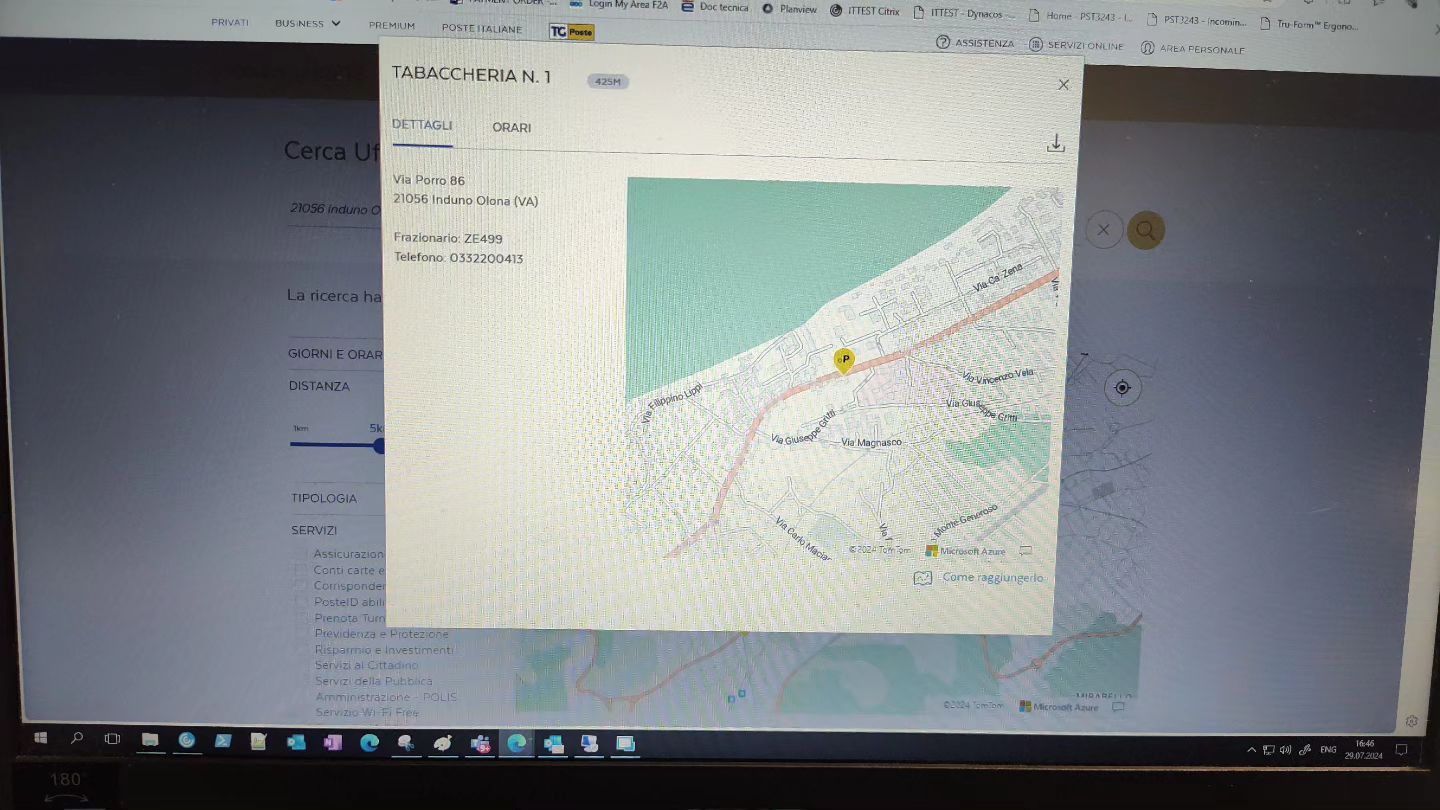Tick the Prenota Turno checkbox
The height and width of the screenshot is (810, 1440).
(x=301, y=617)
